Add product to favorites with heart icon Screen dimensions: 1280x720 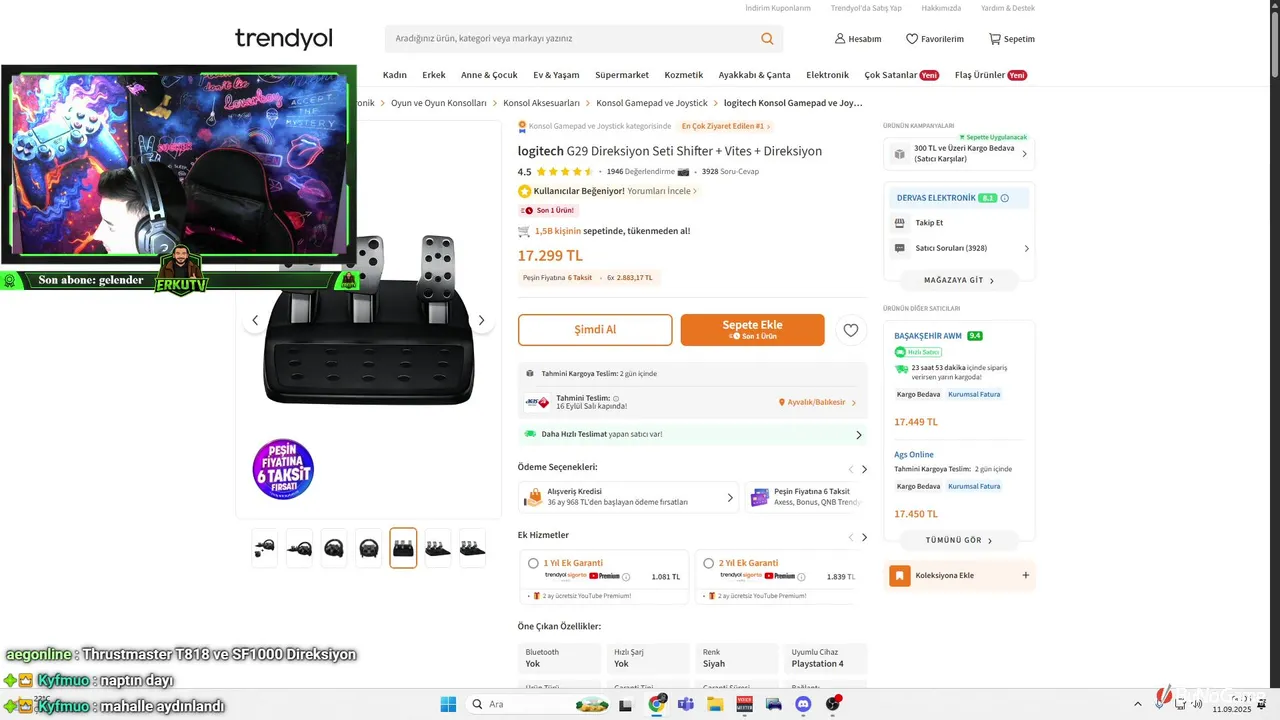(x=850, y=330)
